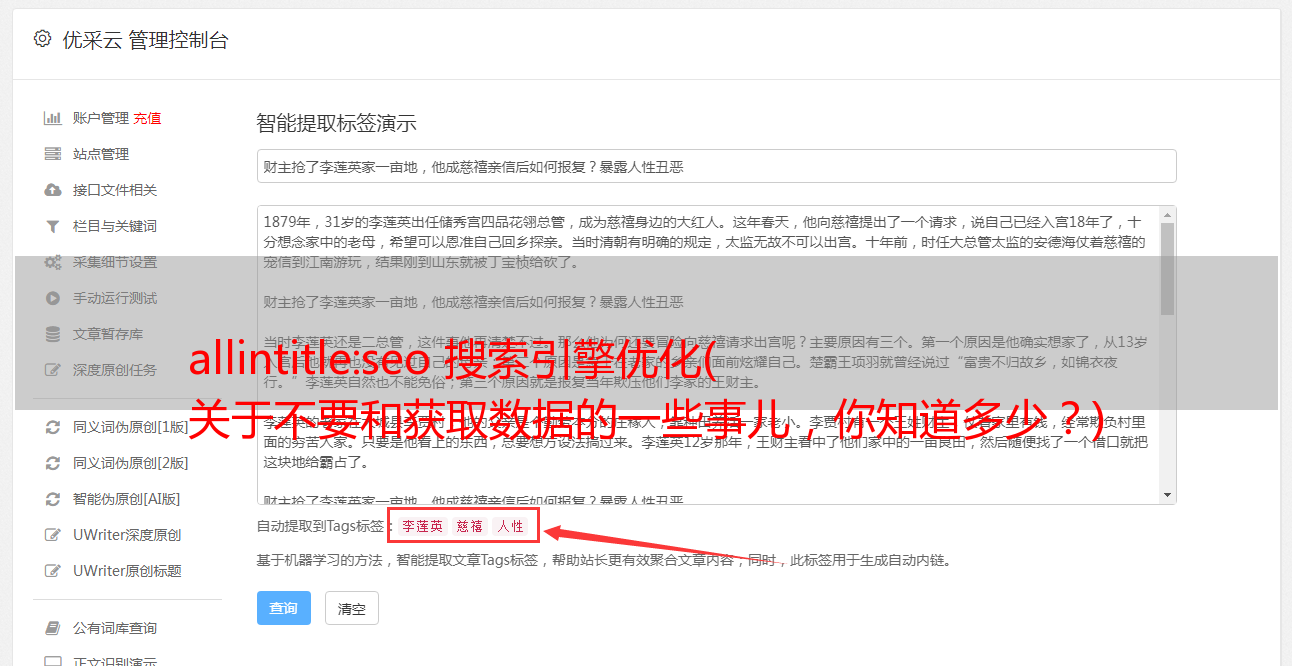1292x666 pixels.
Task: Click the 智能伪原创[AI版] refresh icon
Action: pos(53,499)
